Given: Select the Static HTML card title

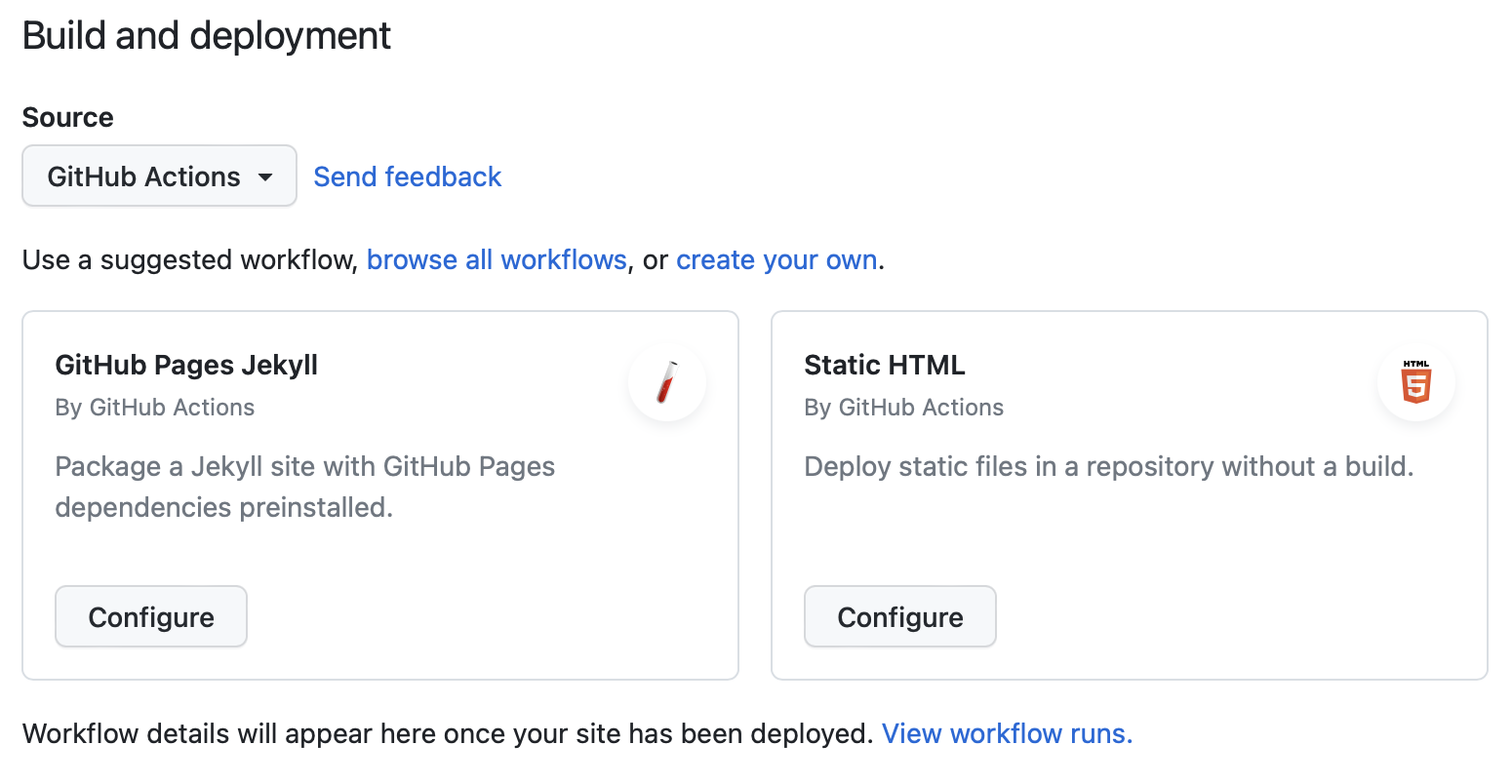Looking at the screenshot, I should tap(885, 365).
